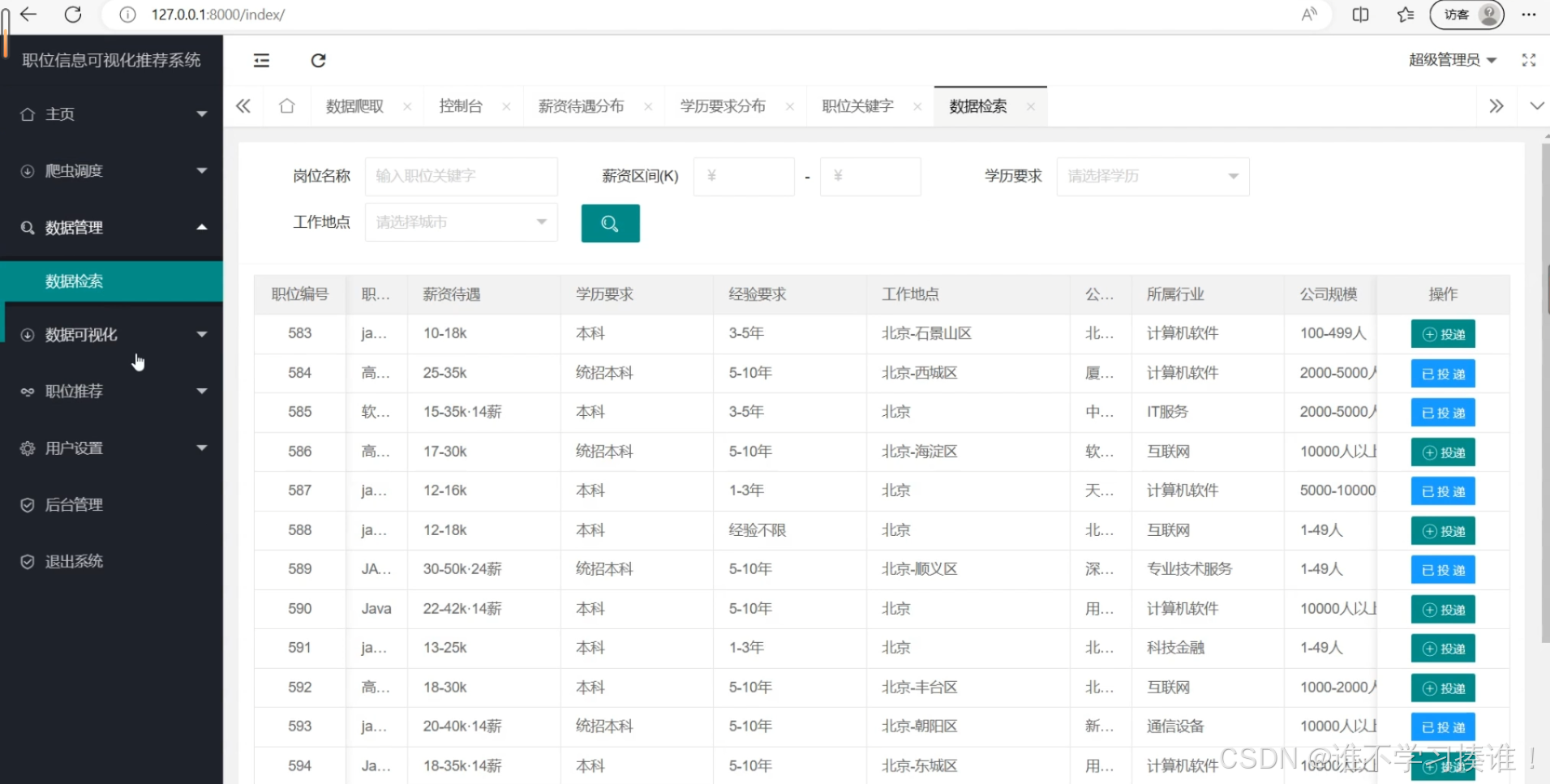
Task: Click 已投递 button for job 593
Action: tap(1443, 727)
